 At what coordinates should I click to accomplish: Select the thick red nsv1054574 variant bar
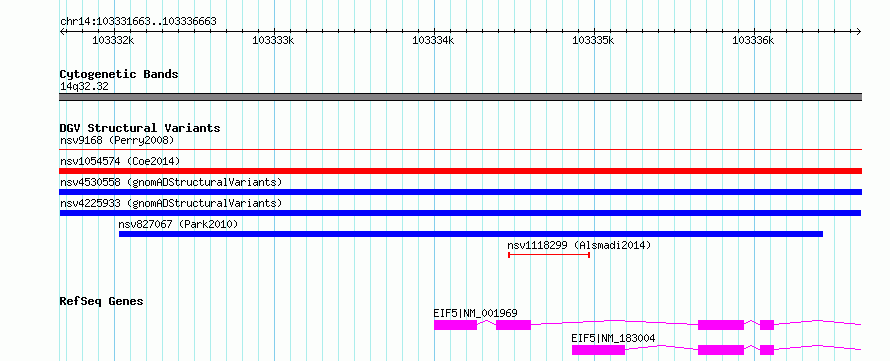point(461,171)
